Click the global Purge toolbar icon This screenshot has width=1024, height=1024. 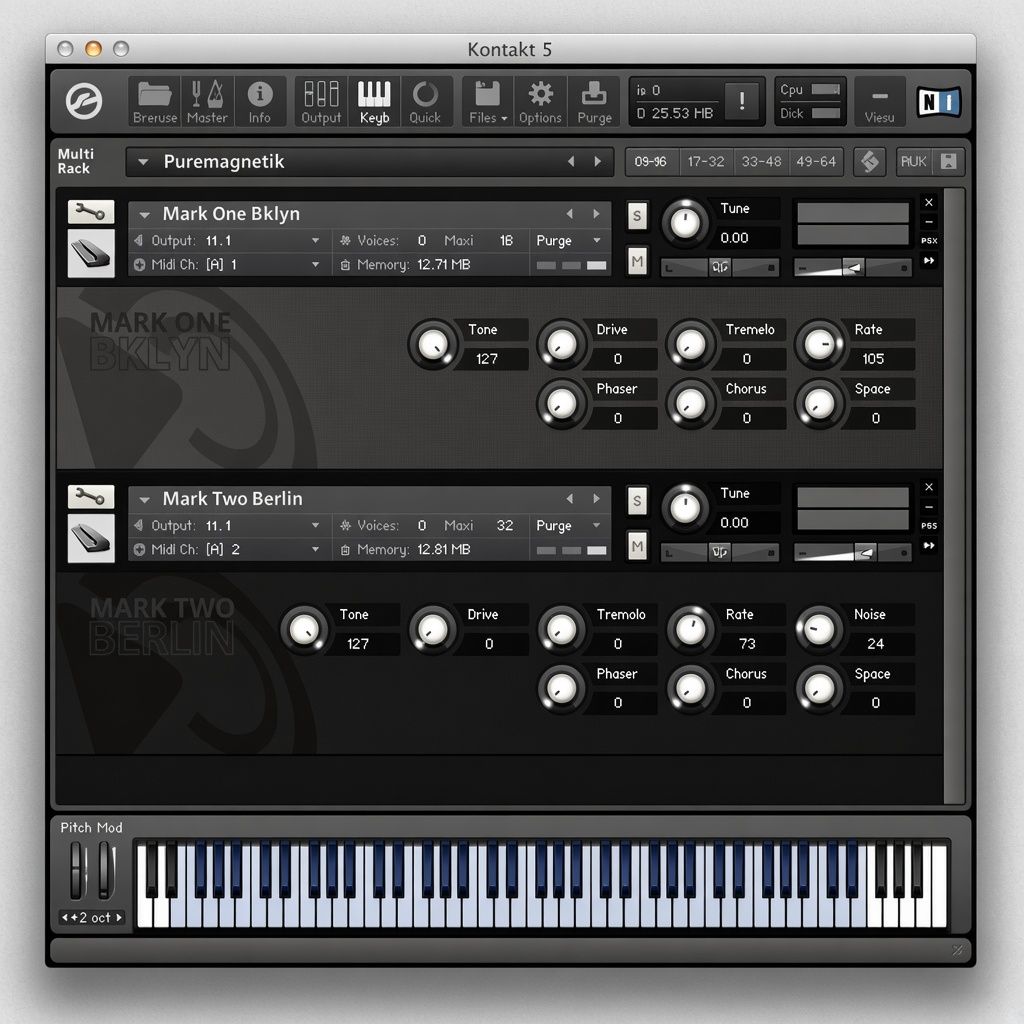coord(594,101)
